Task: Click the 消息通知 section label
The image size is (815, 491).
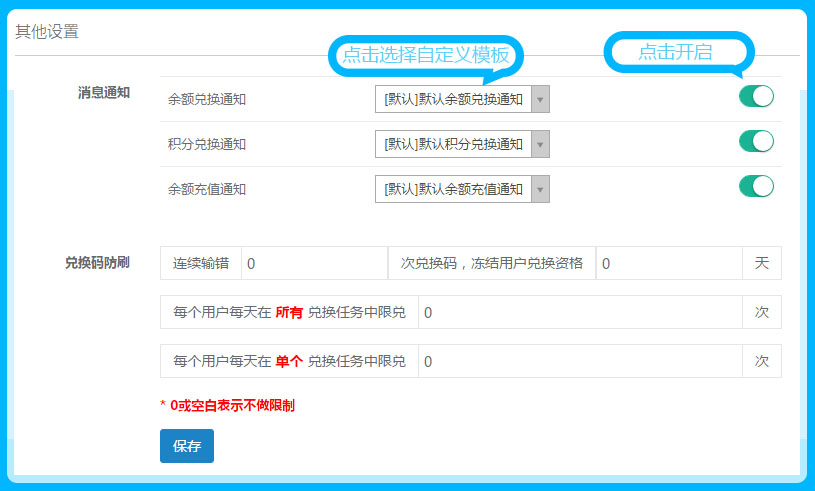Action: [104, 93]
